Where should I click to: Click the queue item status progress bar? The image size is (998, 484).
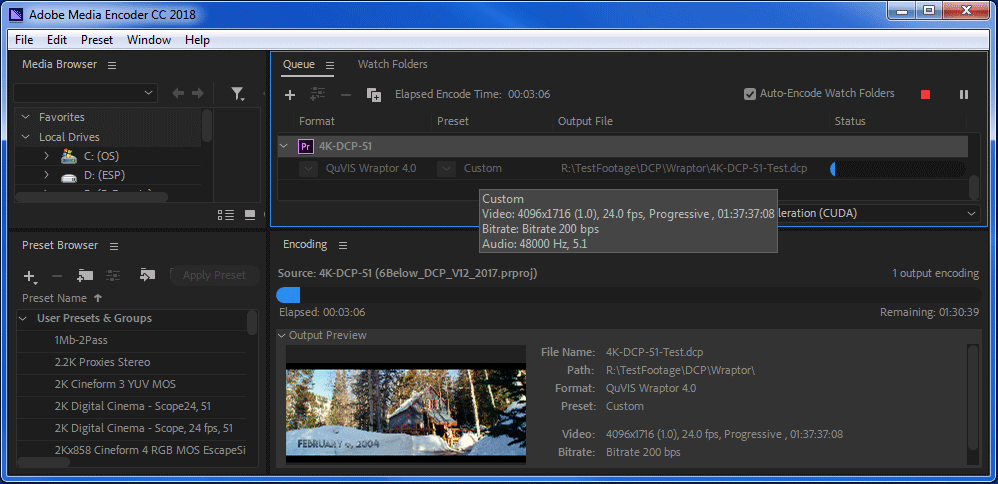coord(897,169)
